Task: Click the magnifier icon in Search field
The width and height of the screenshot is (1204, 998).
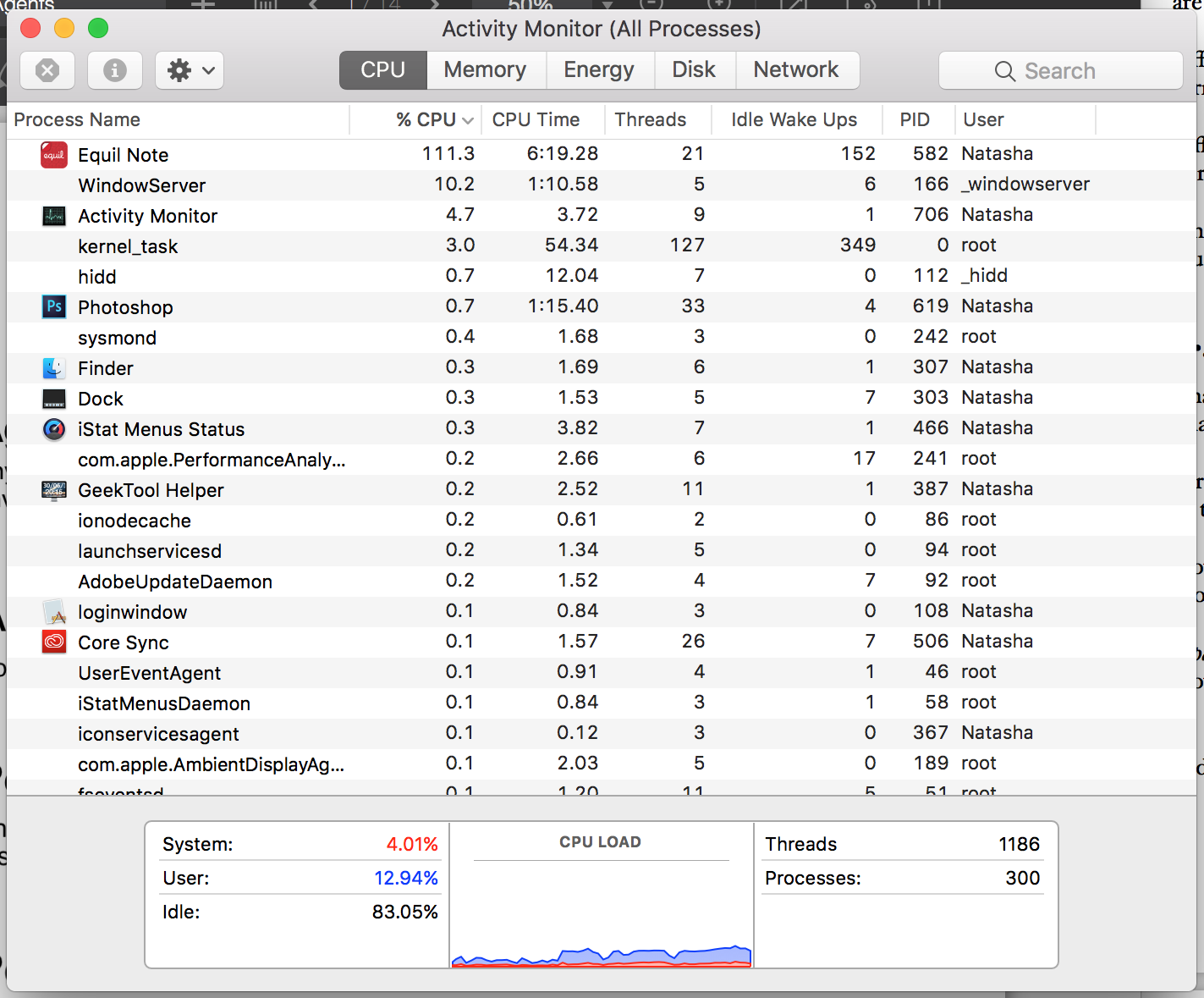Action: [1005, 71]
